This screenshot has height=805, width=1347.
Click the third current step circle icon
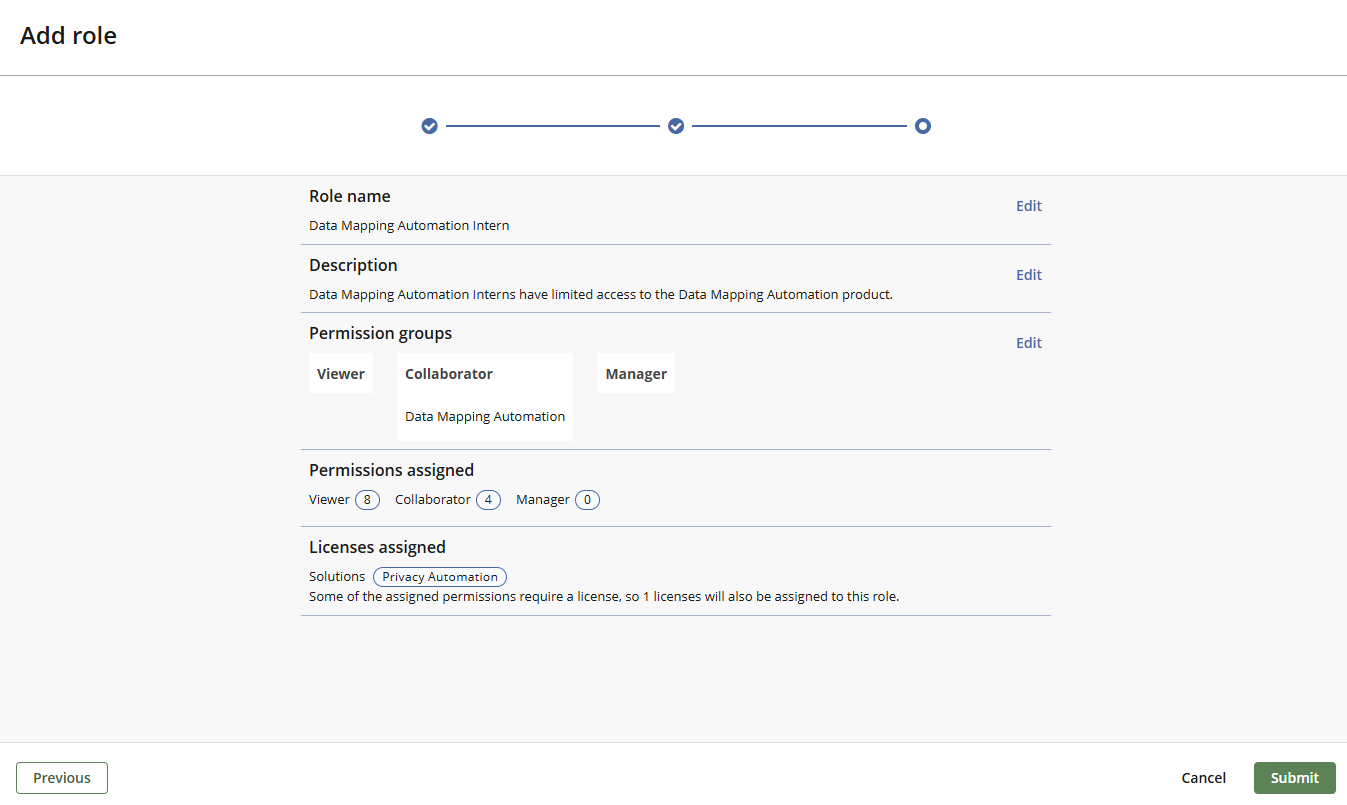[x=923, y=126]
